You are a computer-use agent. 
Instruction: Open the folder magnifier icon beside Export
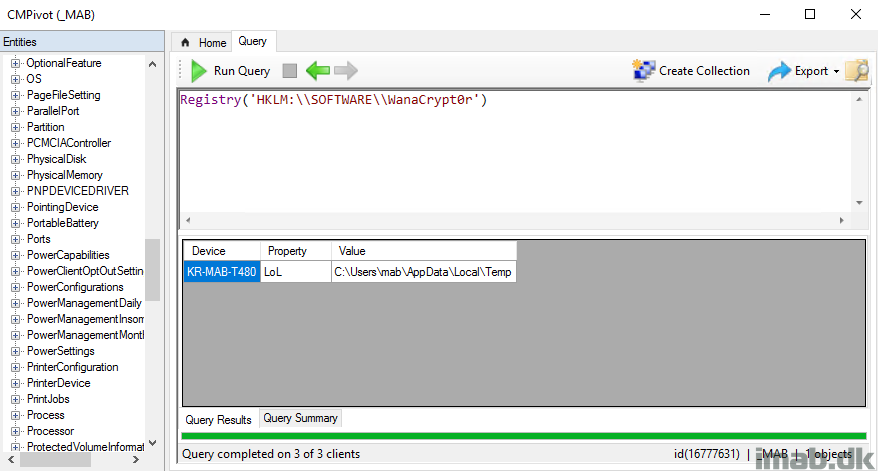857,71
